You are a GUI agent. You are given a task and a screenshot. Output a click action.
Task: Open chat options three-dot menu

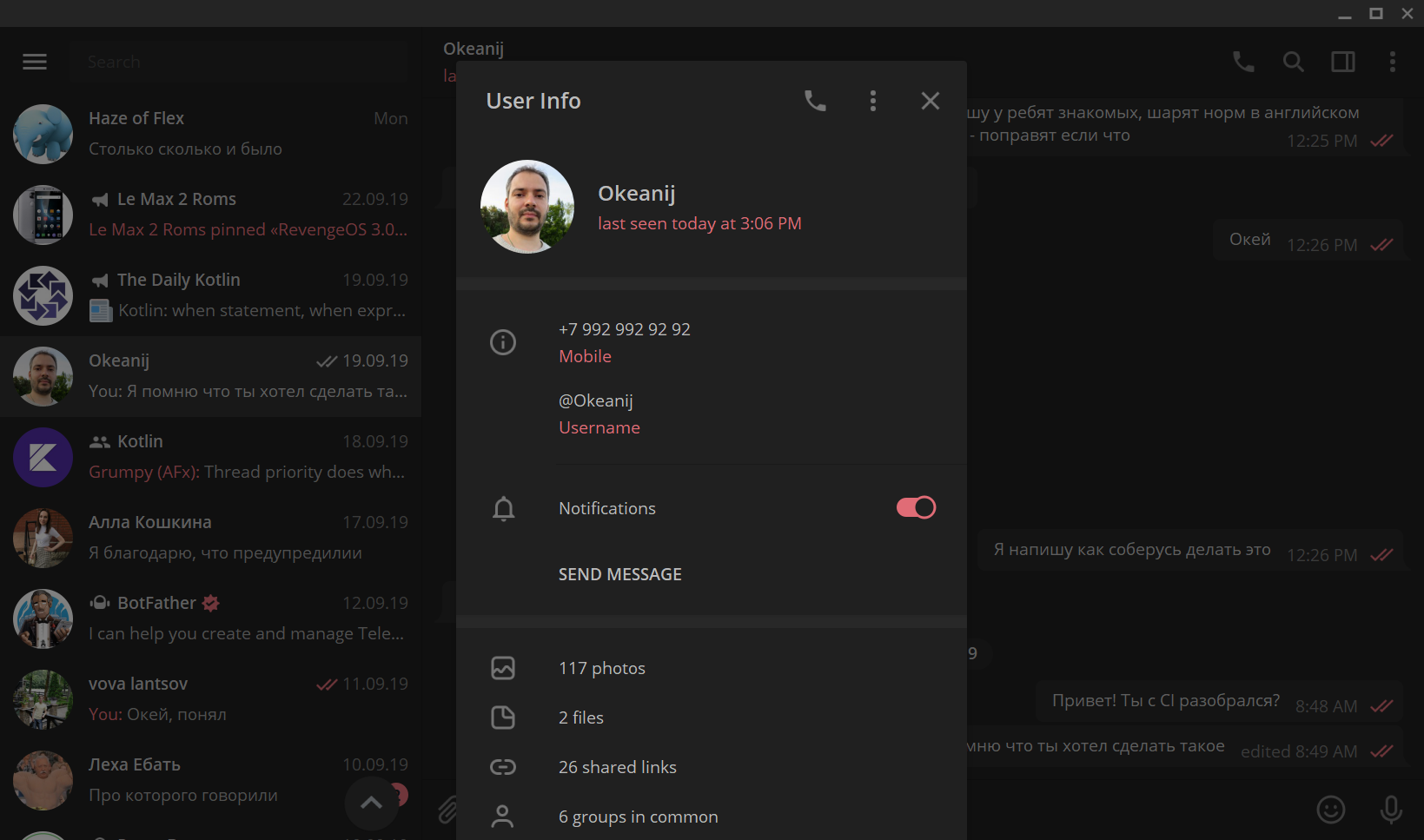click(1392, 62)
